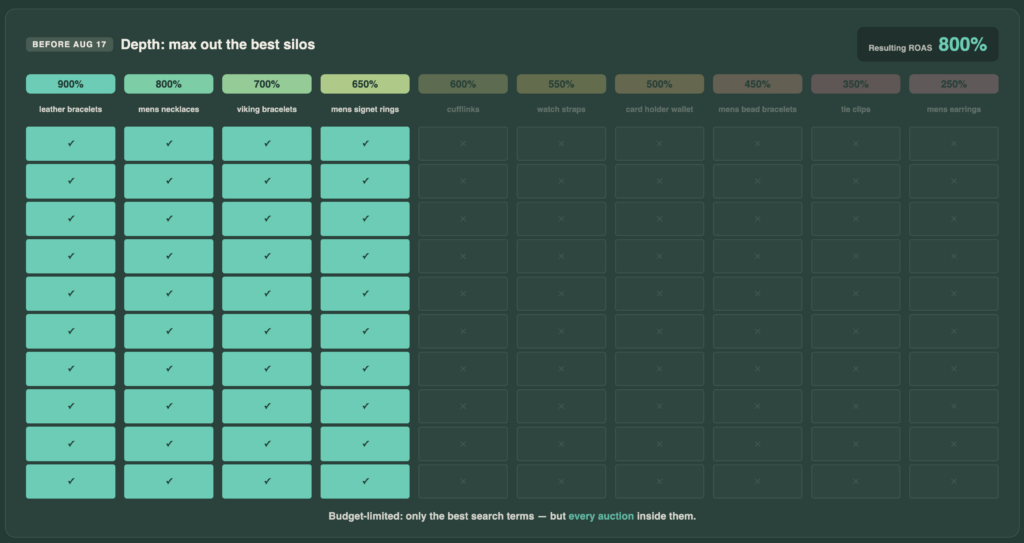The image size is (1024, 543).
Task: Click the topmost checkmark cell under viking bracelets
Action: (x=266, y=144)
